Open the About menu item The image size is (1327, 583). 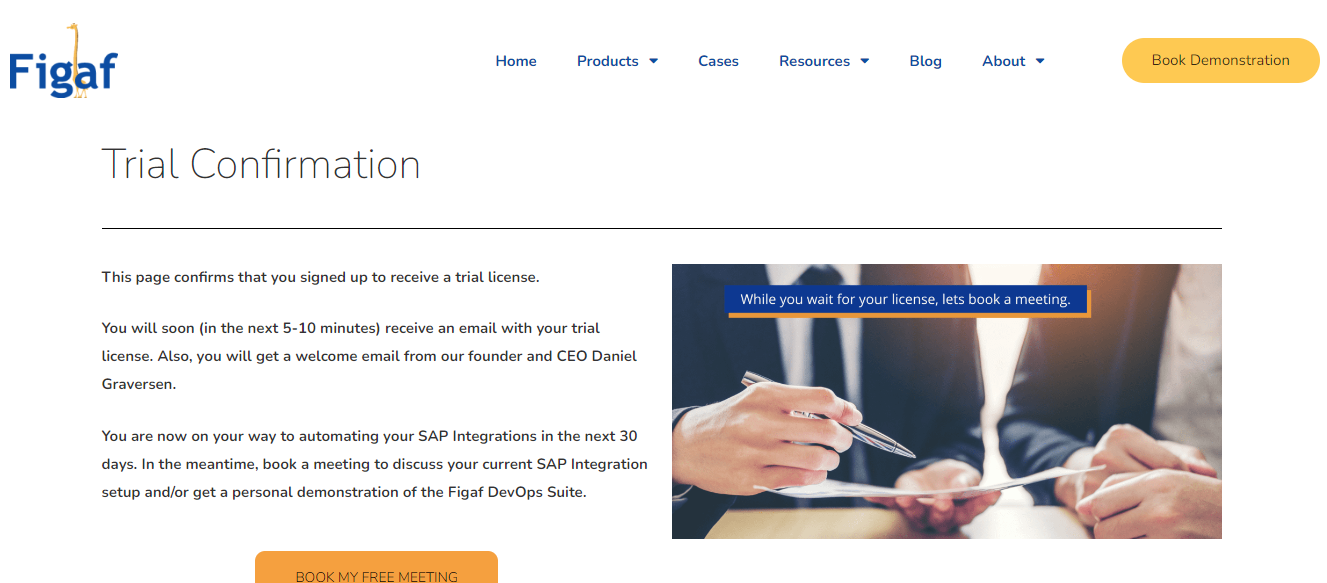point(1003,61)
